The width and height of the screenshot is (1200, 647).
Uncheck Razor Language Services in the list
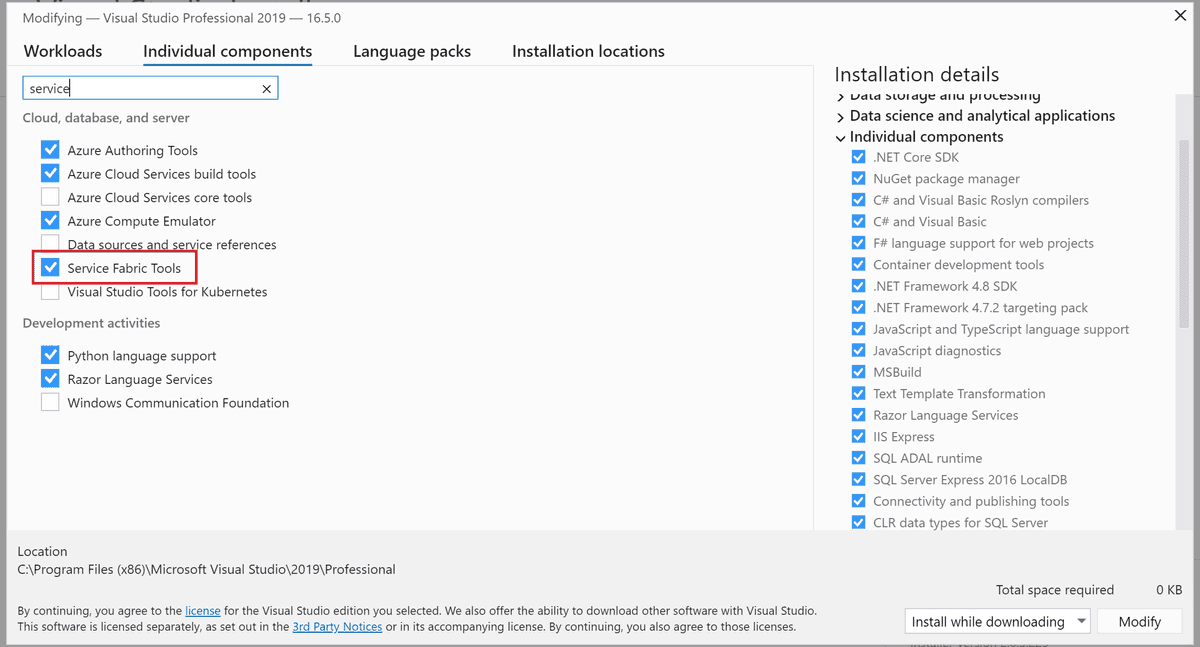pos(50,379)
